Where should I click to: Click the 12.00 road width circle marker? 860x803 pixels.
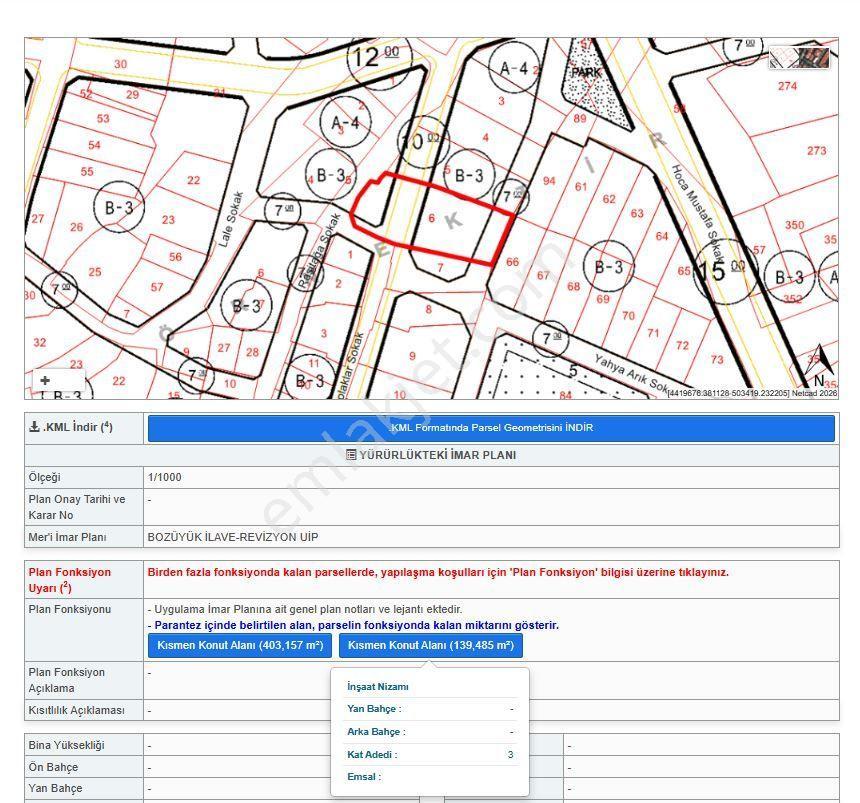tap(373, 58)
